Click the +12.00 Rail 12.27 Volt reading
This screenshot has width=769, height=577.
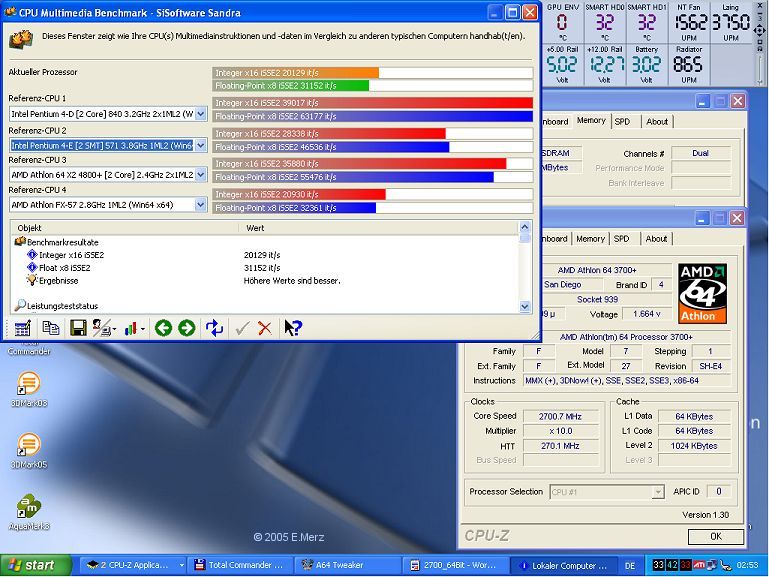click(x=605, y=64)
